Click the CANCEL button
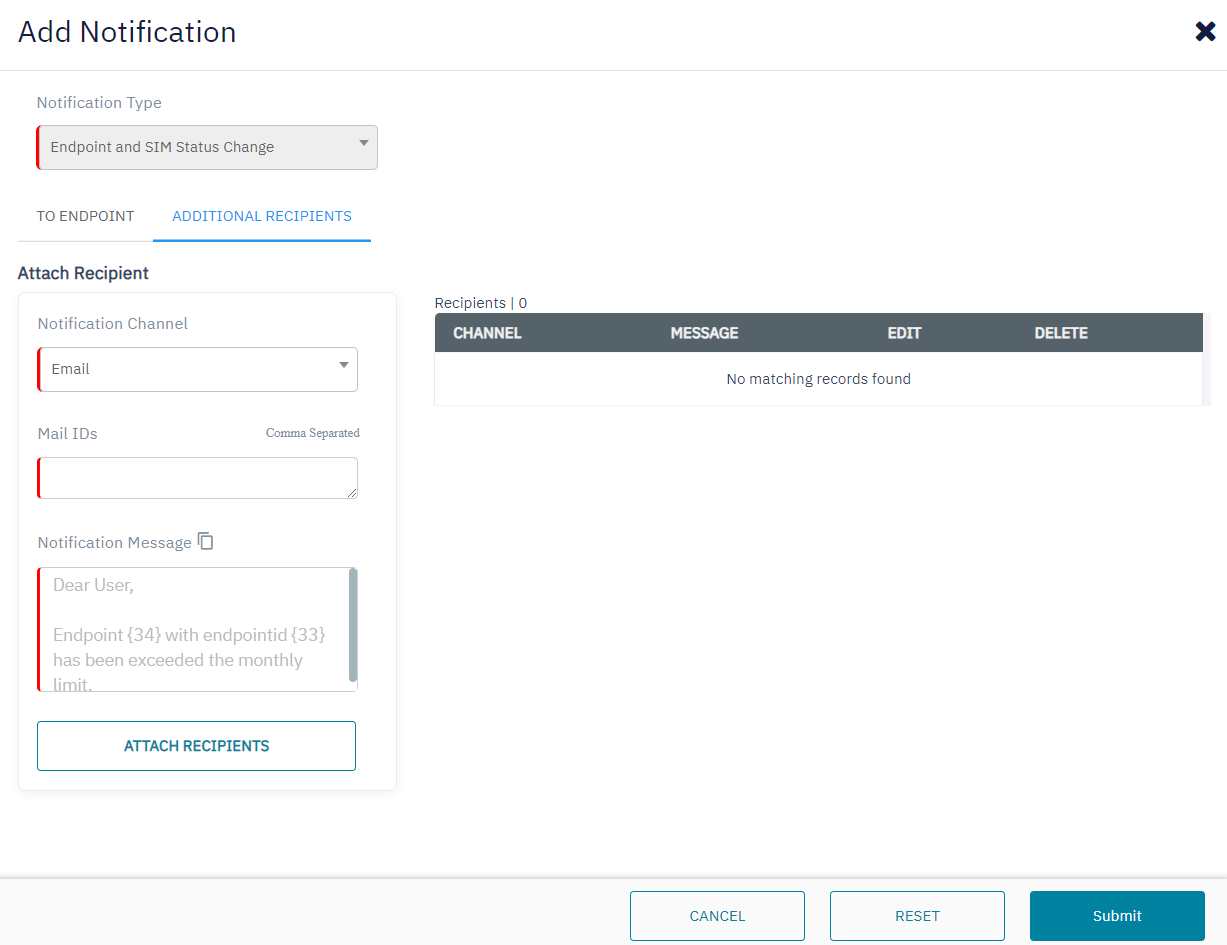This screenshot has width=1227, height=945. click(717, 916)
